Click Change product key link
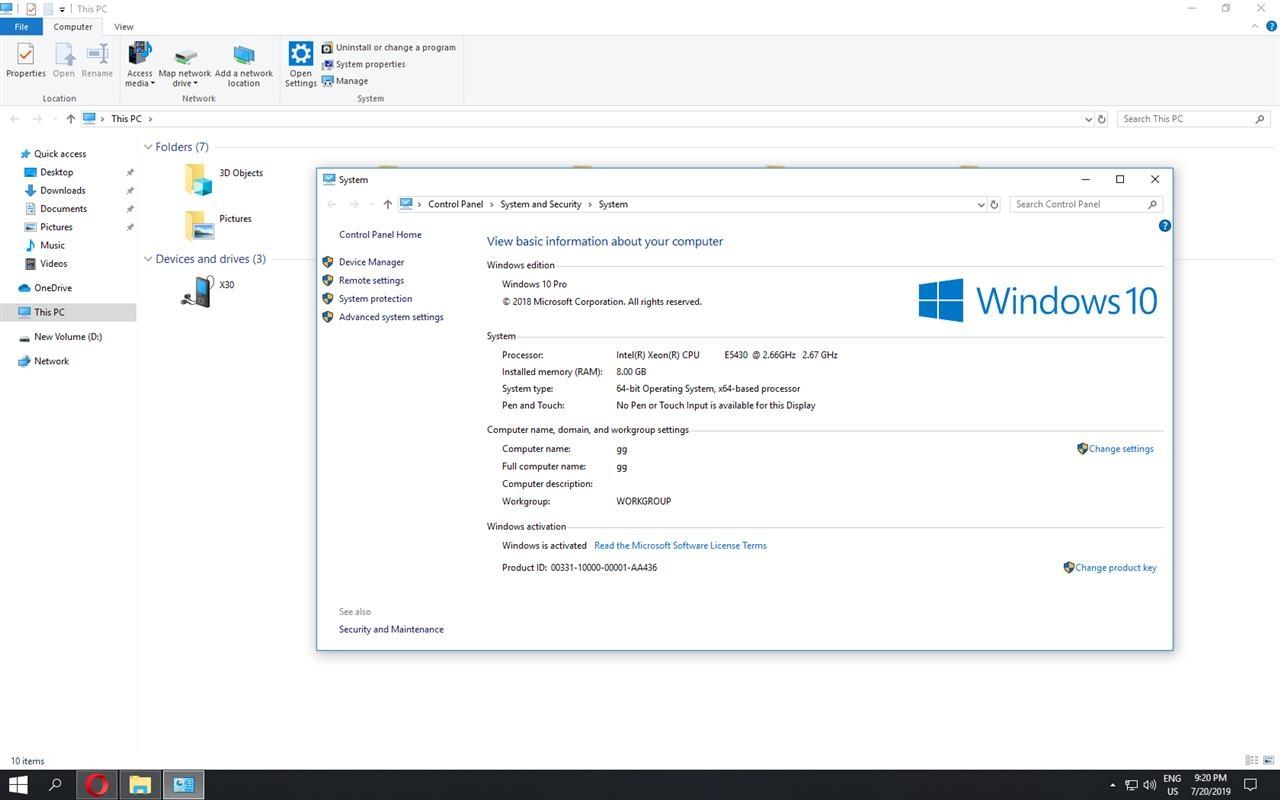This screenshot has height=800, width=1280. point(1116,568)
